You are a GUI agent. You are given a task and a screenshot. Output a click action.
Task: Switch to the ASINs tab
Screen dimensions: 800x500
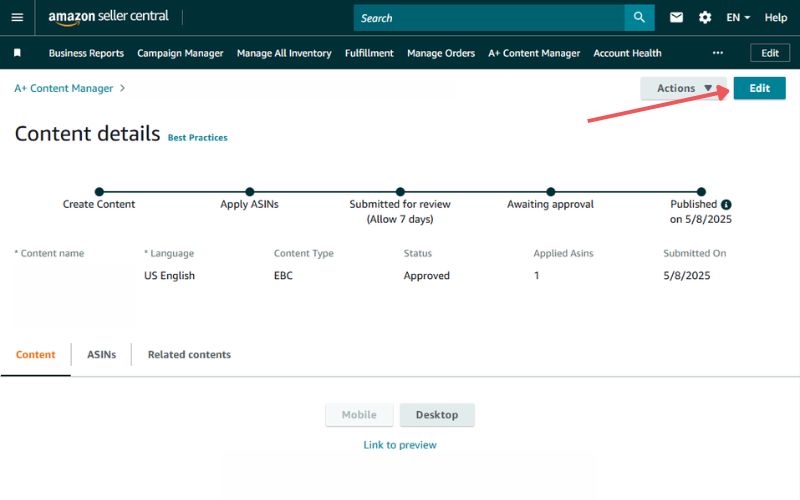(x=102, y=355)
